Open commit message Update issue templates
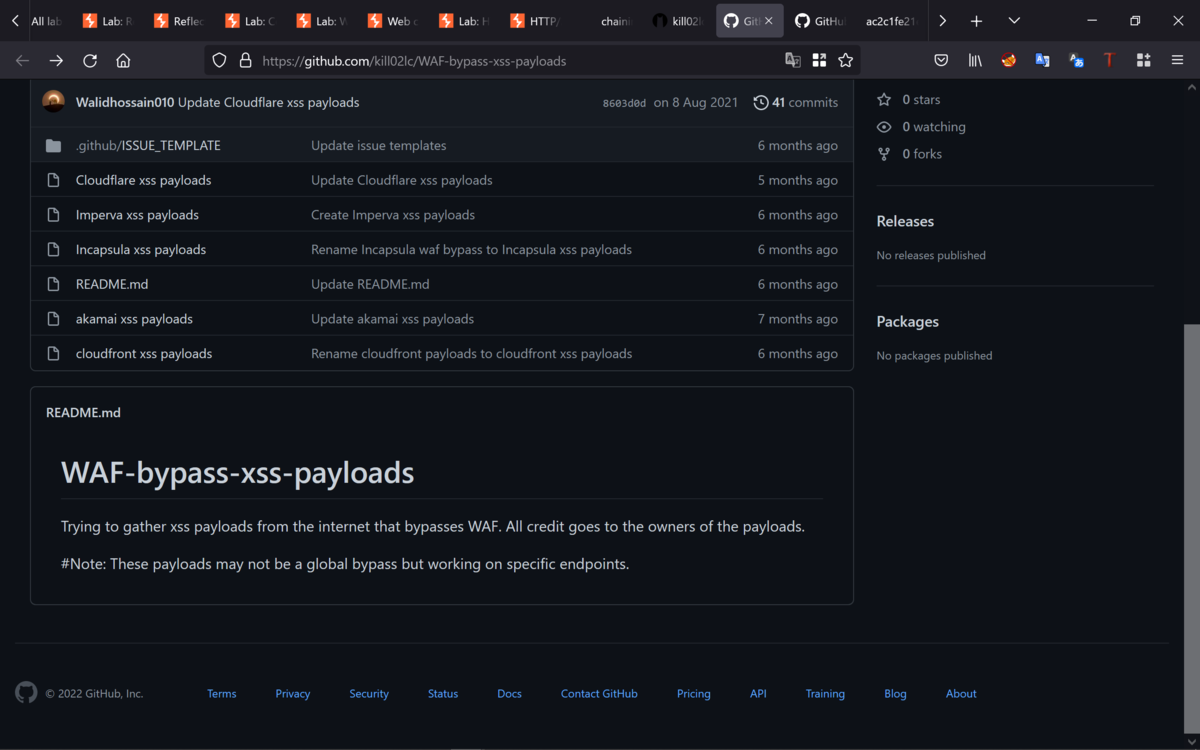This screenshot has height=750, width=1200. 379,145
